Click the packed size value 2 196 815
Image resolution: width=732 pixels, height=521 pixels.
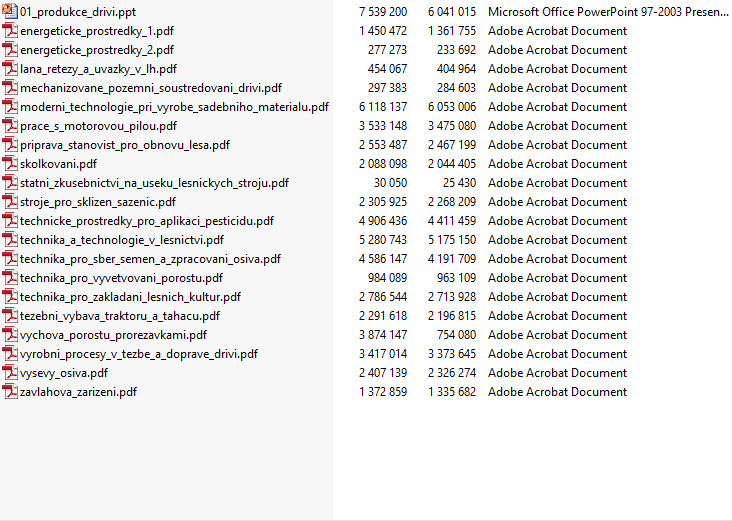pyautogui.click(x=452, y=316)
